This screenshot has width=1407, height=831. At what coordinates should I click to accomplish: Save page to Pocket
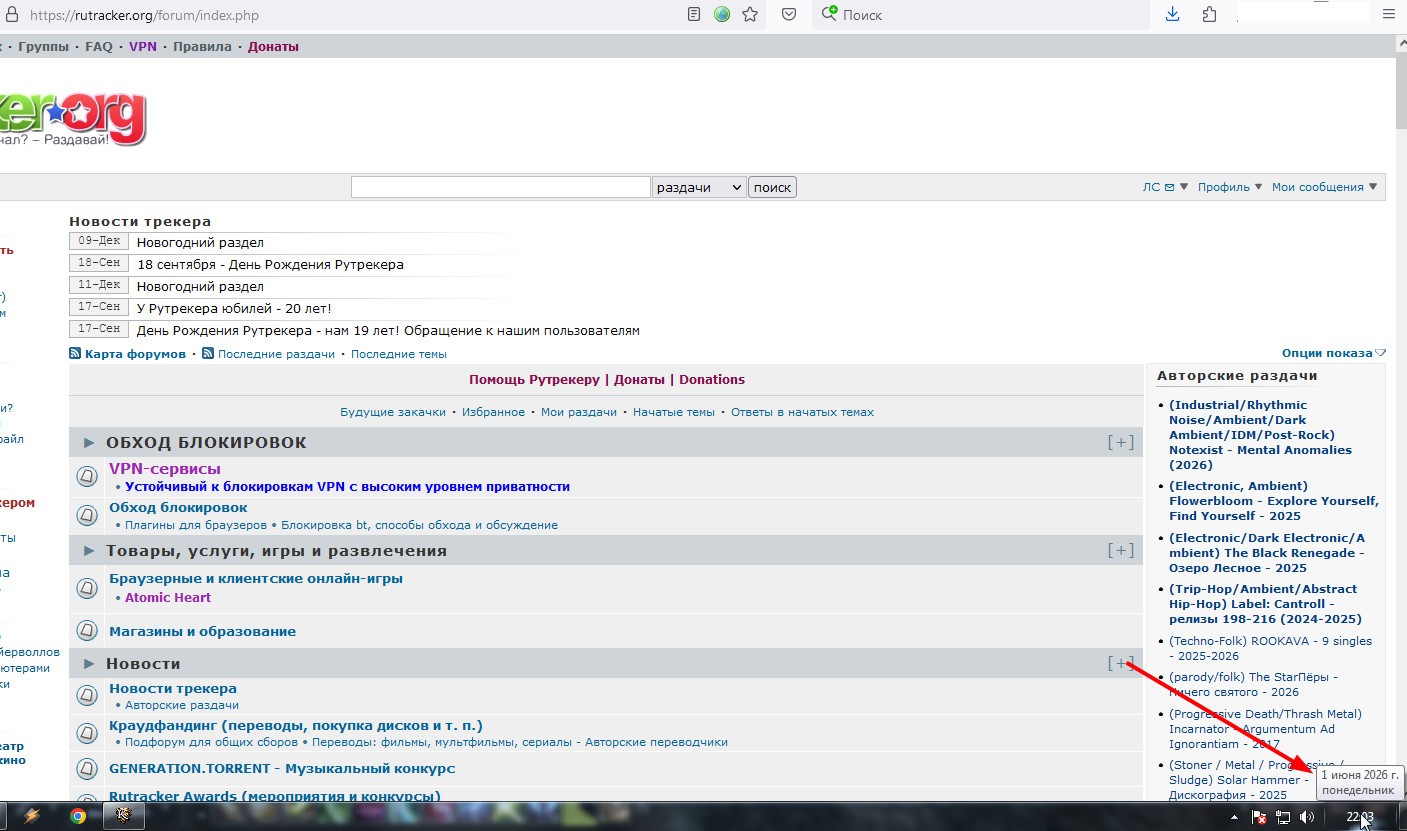point(789,15)
